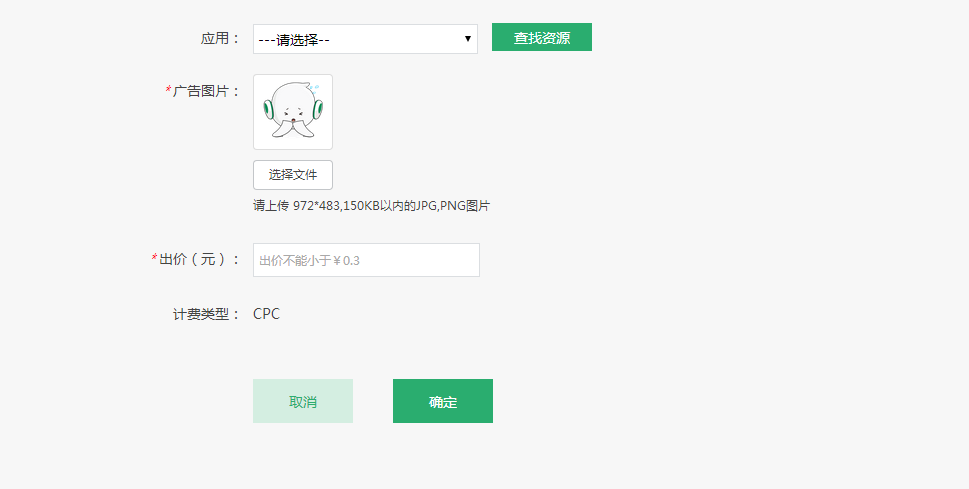Select the CPC billing type text
This screenshot has height=489, width=969.
coord(266,314)
